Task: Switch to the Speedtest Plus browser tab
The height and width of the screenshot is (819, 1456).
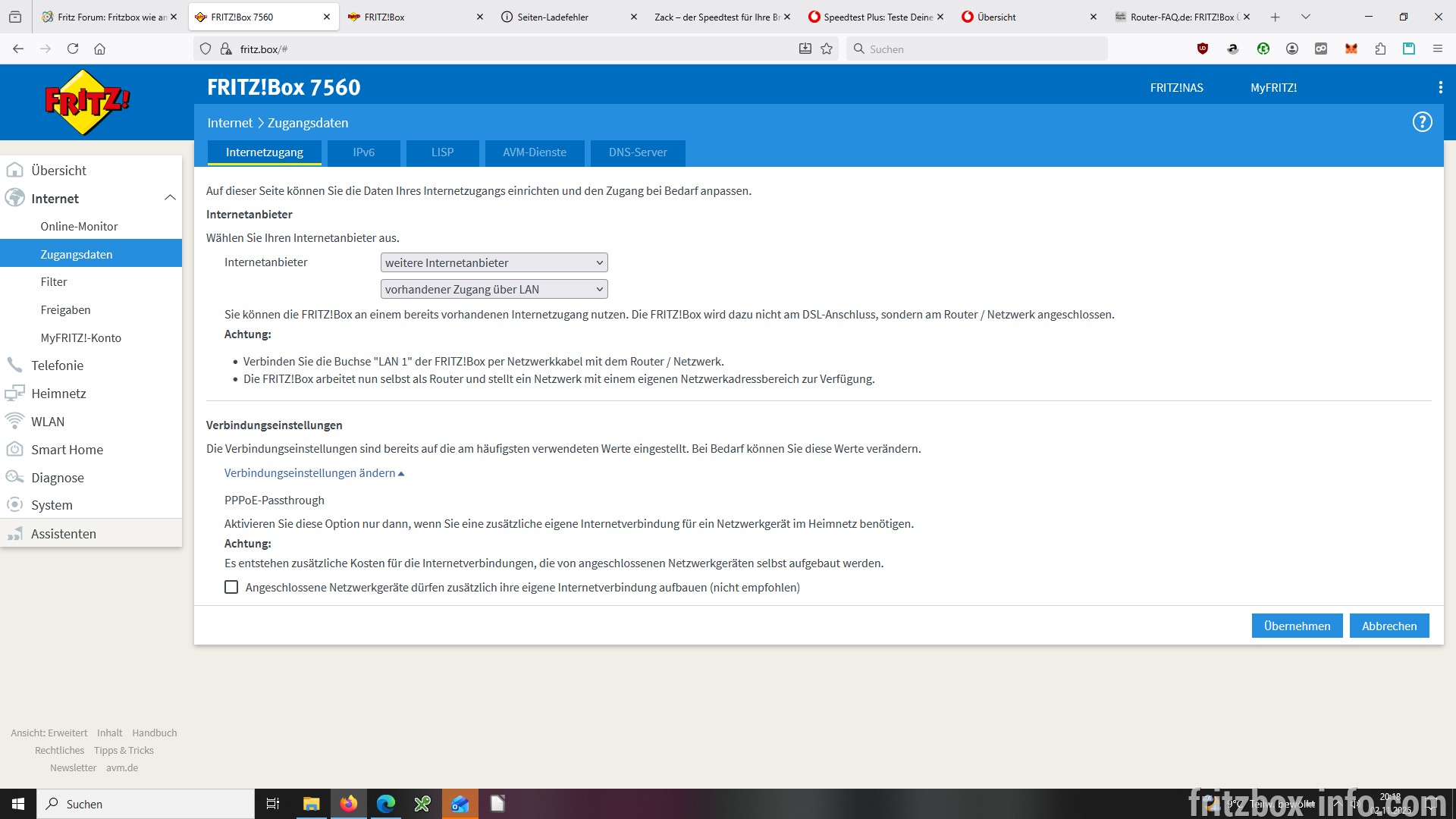Action: [876, 17]
